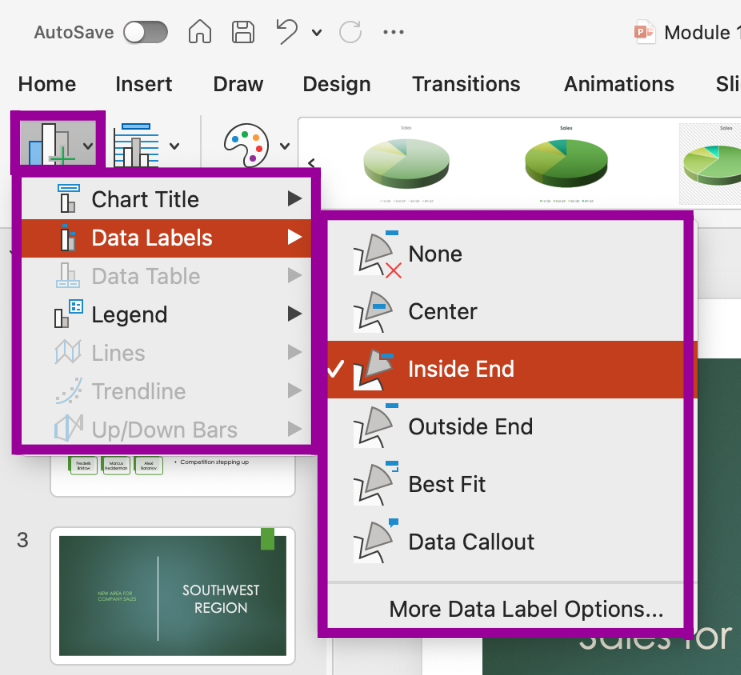Click the Legend menu icon
Viewport: 741px width, 675px height.
(x=69, y=313)
